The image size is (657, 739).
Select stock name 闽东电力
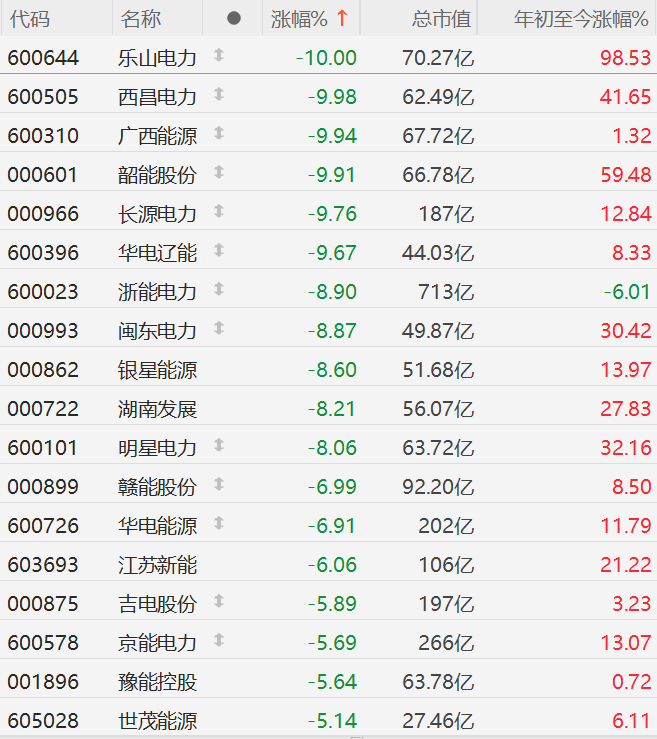point(157,331)
